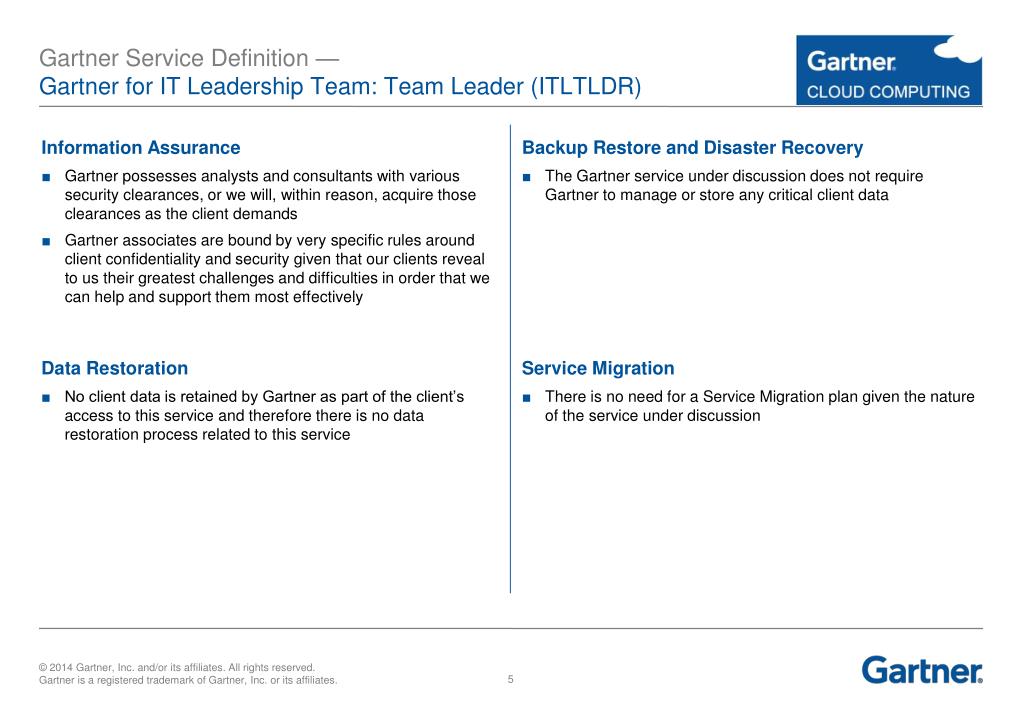
Task: Select the 'Information Assurance' heading
Action: (x=141, y=147)
